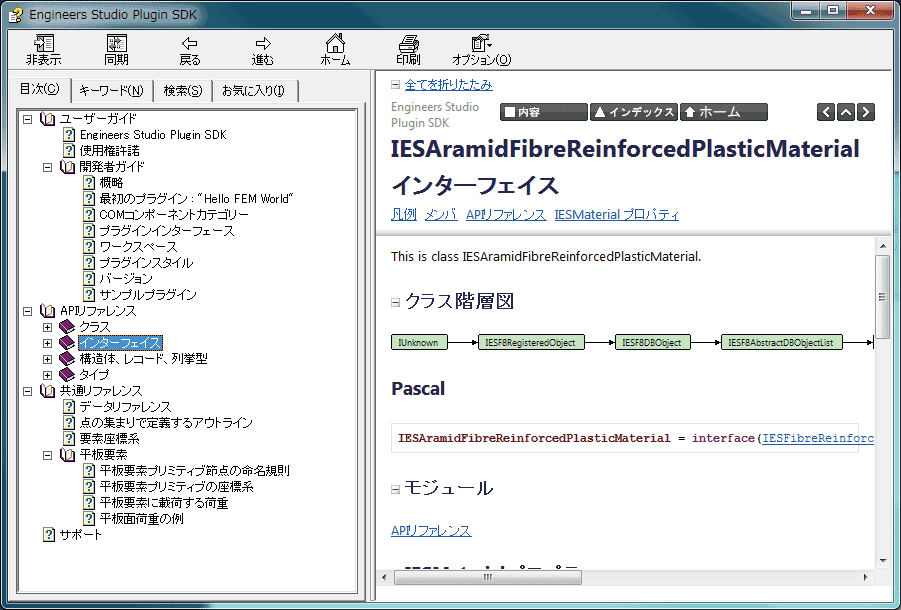Click the previous-topic left chevron button
This screenshot has height=610, width=901.
[826, 112]
